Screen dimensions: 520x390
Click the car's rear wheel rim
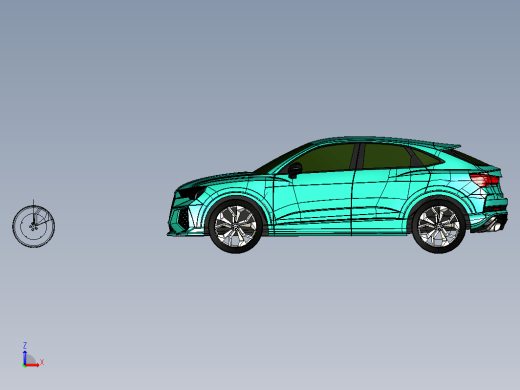[x=438, y=226]
